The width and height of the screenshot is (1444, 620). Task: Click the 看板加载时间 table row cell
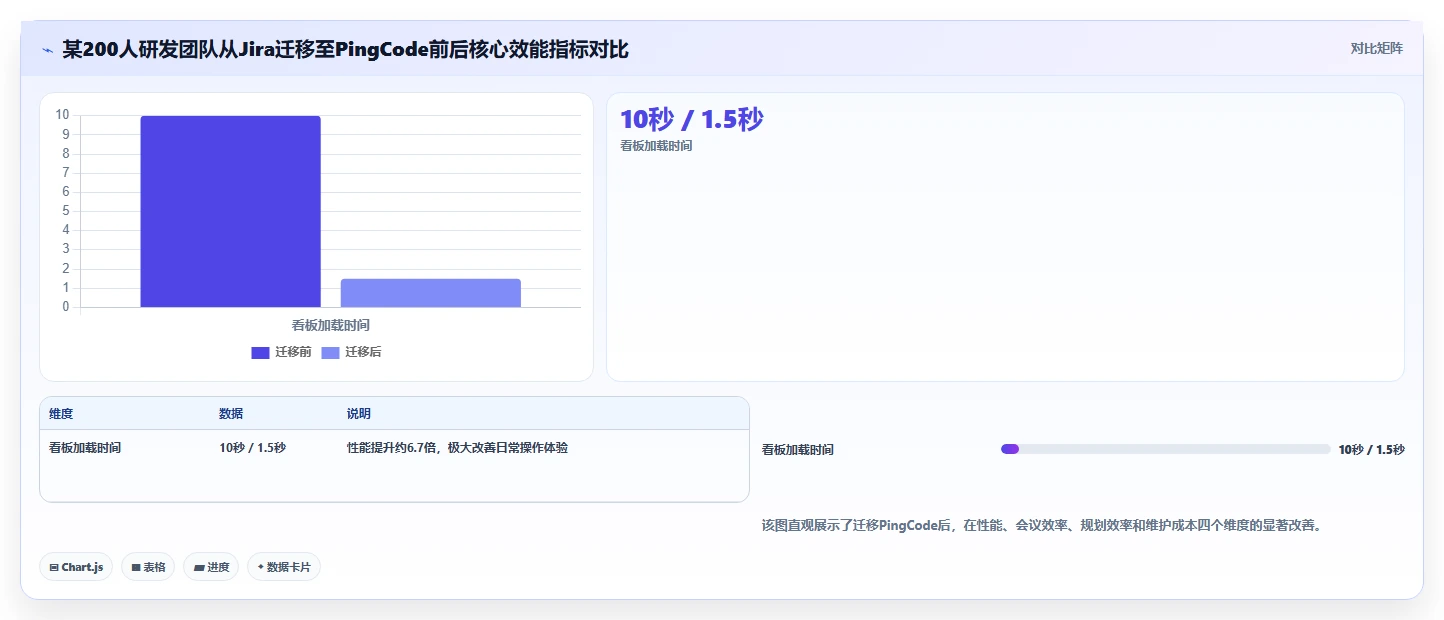point(85,448)
